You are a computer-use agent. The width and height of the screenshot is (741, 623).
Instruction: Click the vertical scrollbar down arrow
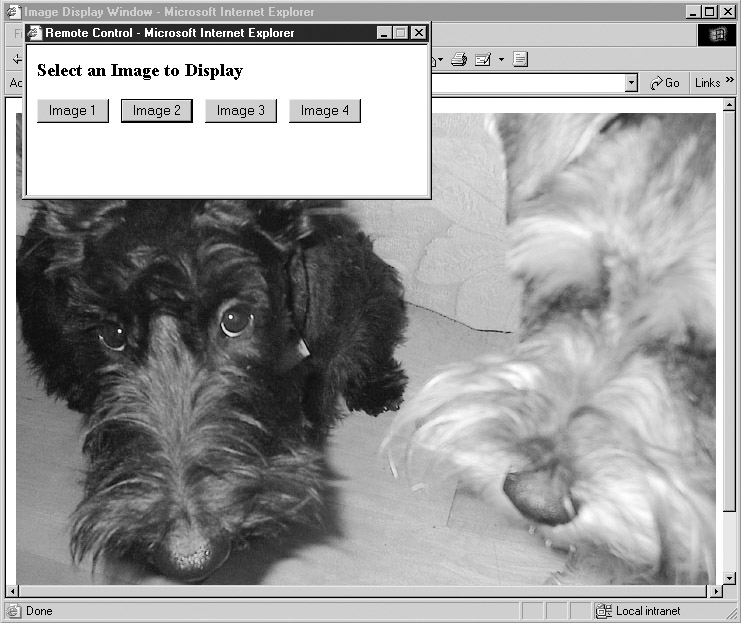(x=728, y=577)
